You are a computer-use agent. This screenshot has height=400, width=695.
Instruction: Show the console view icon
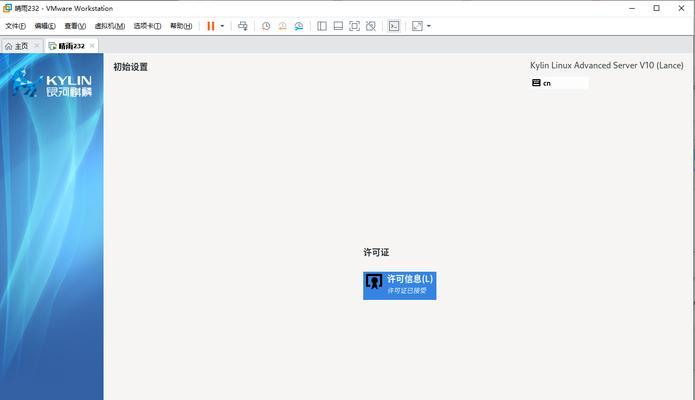click(x=394, y=26)
